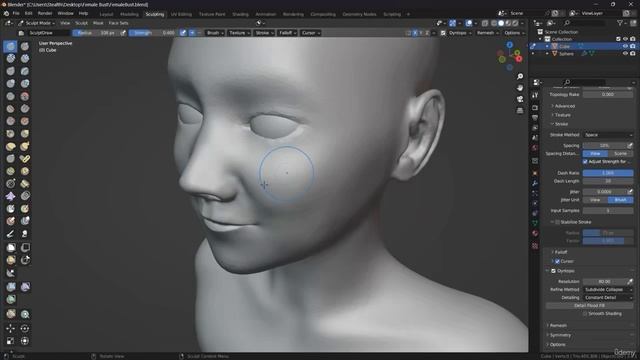Image resolution: width=640 pixels, height=360 pixels.
Task: Open the Detailing dropdown
Action: click(x=608, y=298)
